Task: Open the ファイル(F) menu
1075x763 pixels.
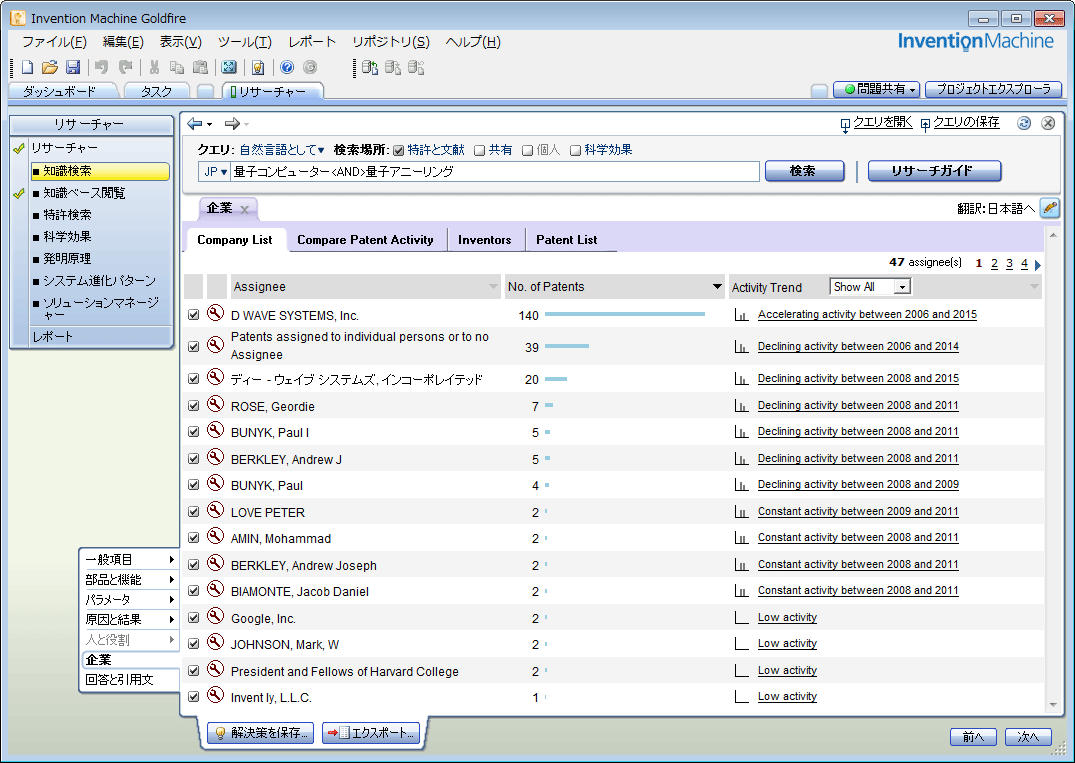Action: tap(54, 42)
